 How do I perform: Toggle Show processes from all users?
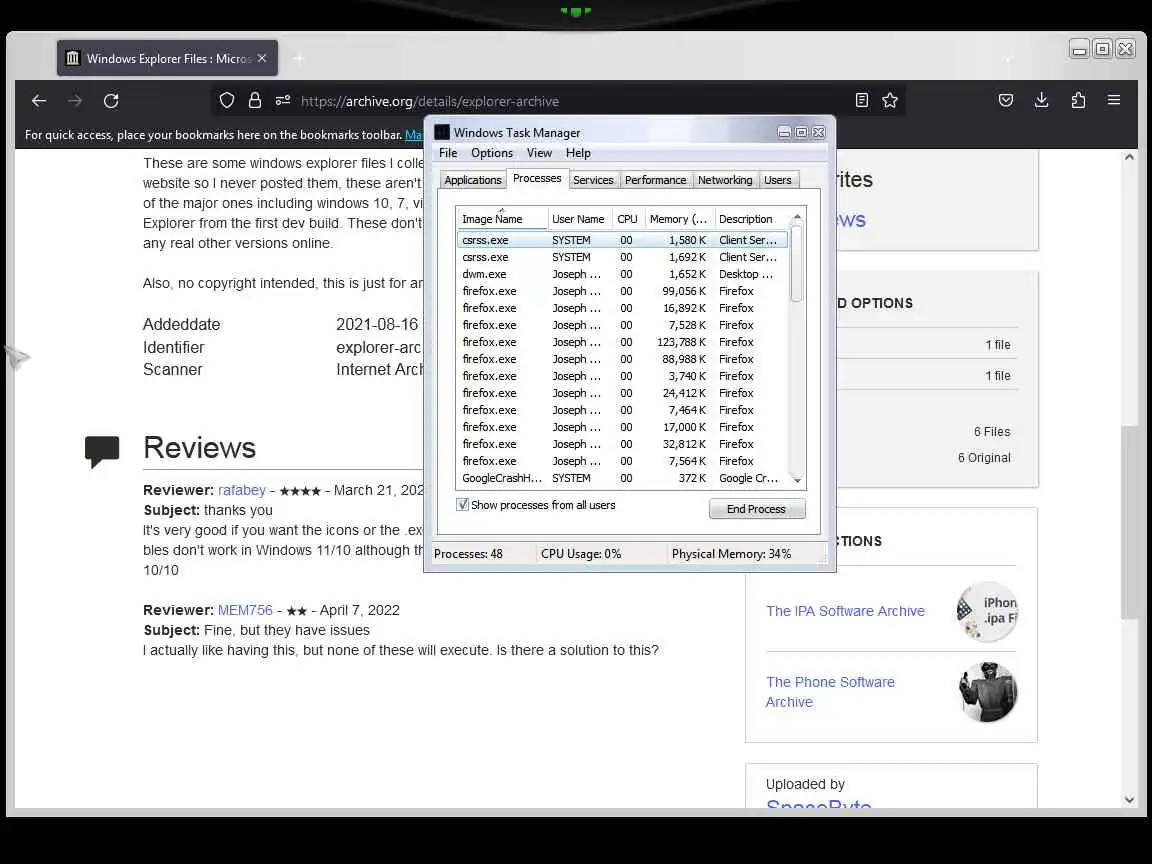(x=462, y=505)
